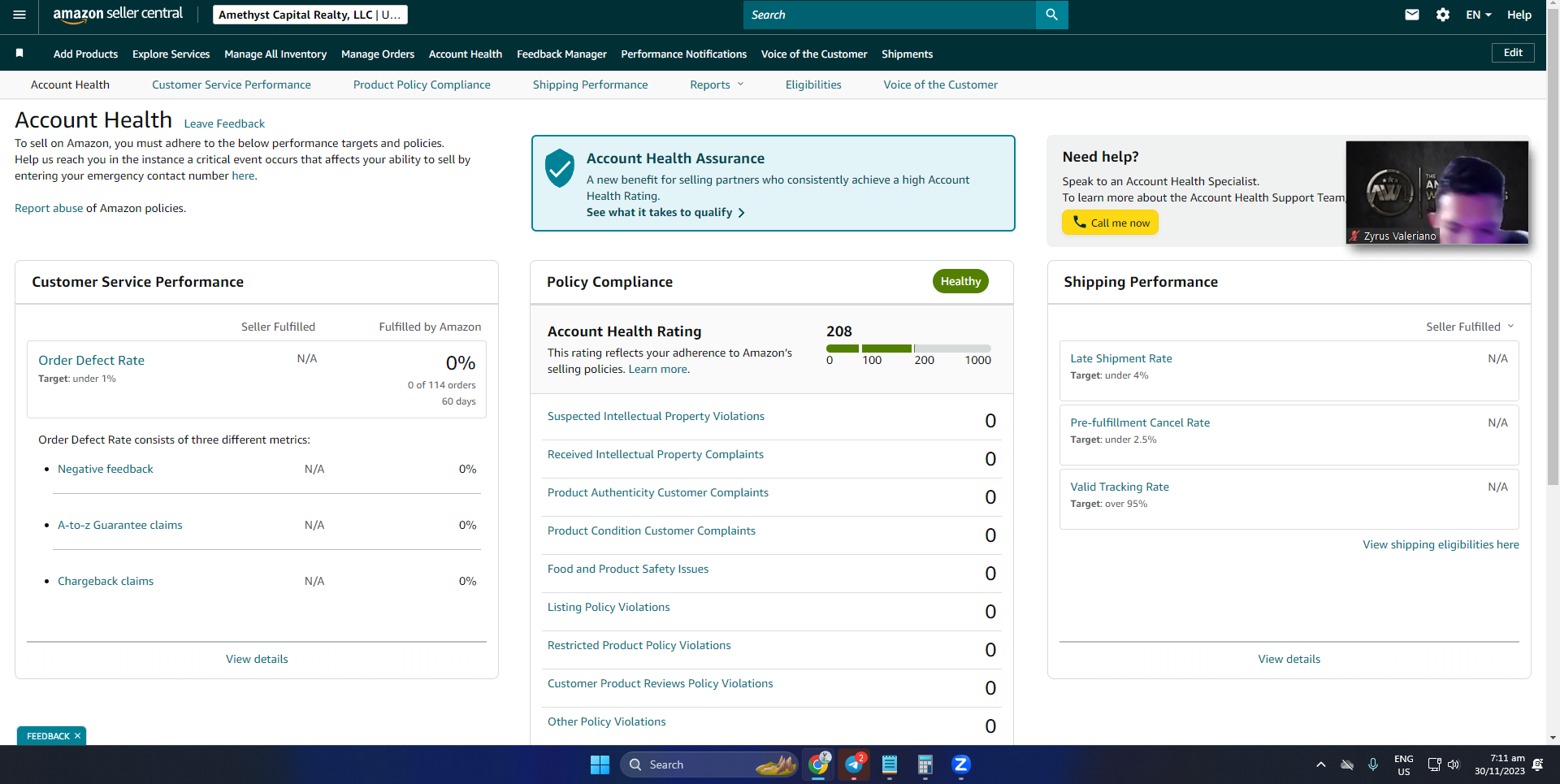Screen dimensions: 1560x784
Task: Click the Seller Central search field
Action: tap(890, 15)
